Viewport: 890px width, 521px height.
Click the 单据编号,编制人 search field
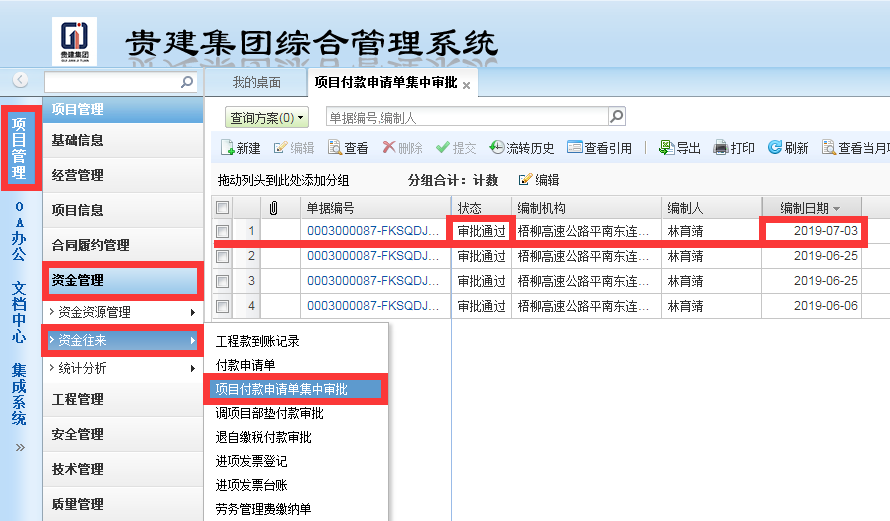point(467,117)
